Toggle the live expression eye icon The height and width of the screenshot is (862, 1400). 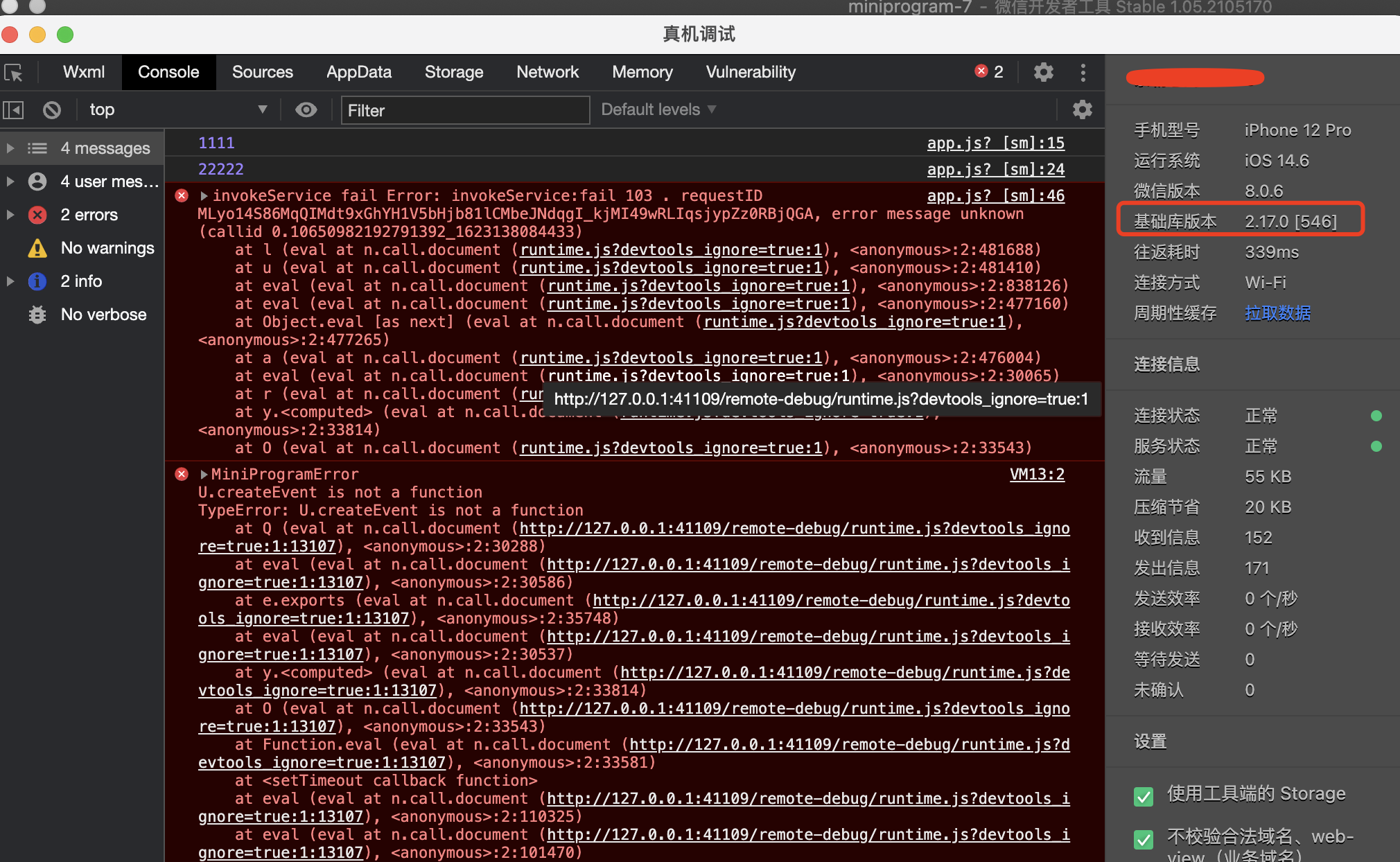coord(306,110)
